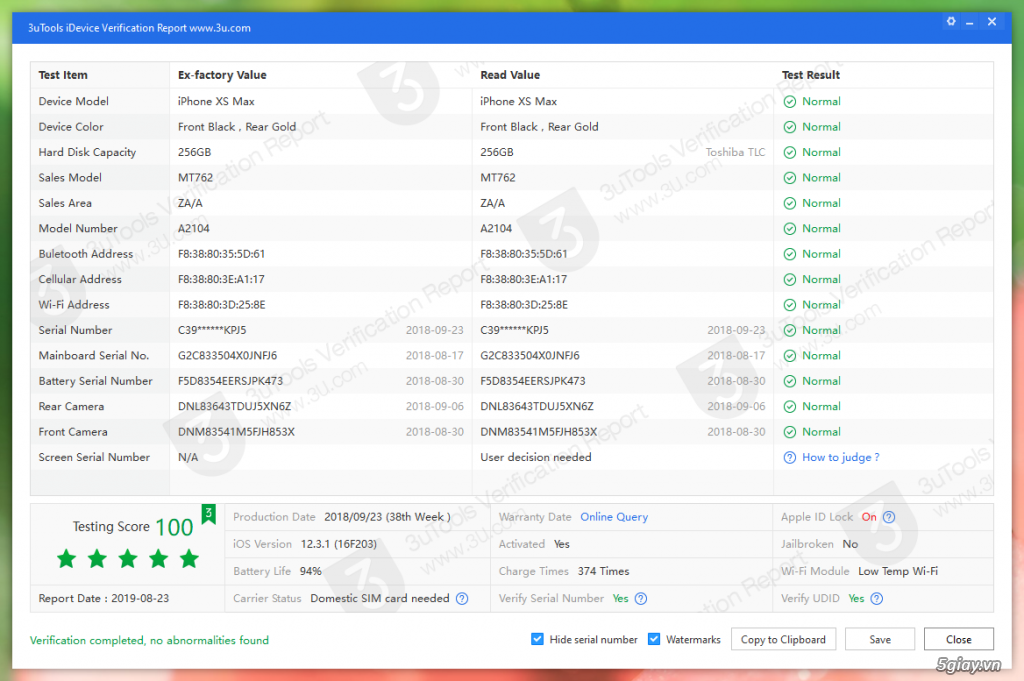Select read value Cellular address F8:38:80:3E:A1:17
Viewport: 1024px width, 681px height.
524,279
